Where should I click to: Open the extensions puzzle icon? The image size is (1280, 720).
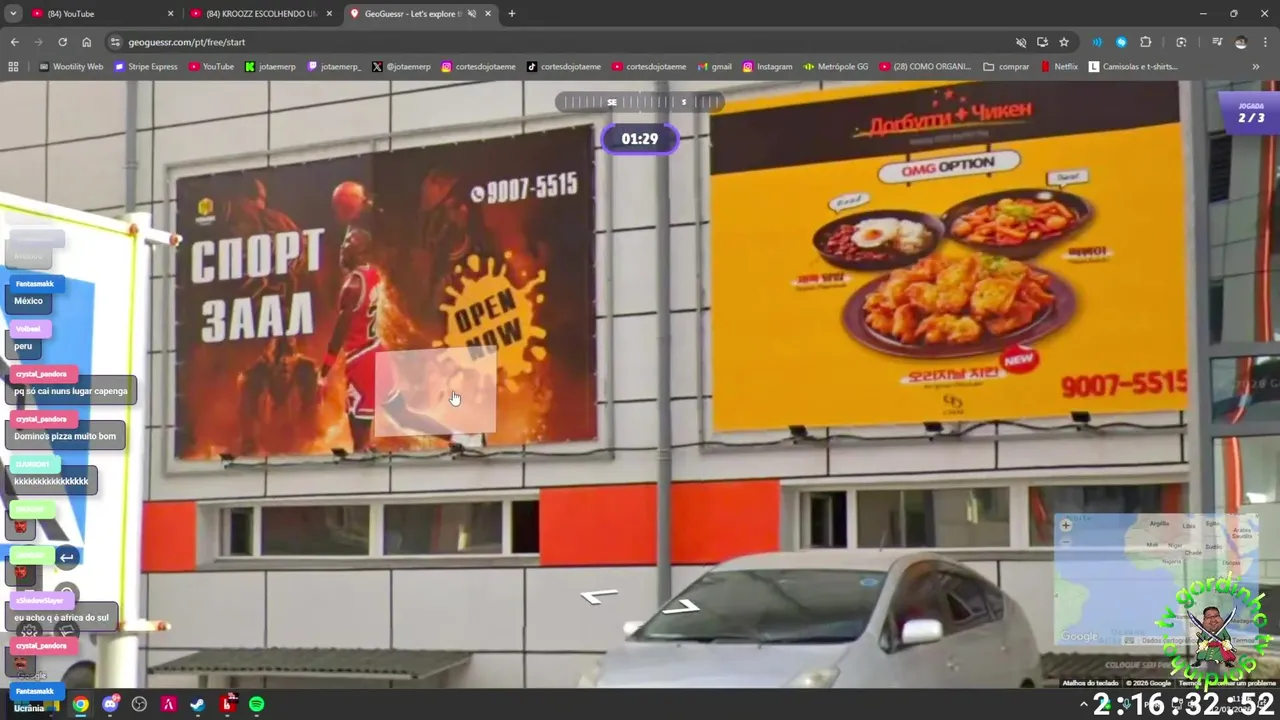[1146, 42]
